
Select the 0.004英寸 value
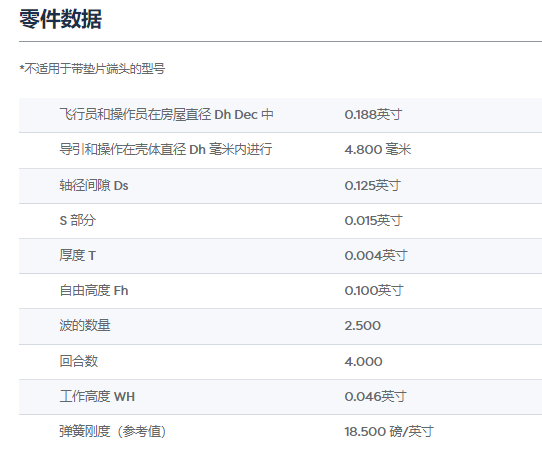[x=376, y=256]
